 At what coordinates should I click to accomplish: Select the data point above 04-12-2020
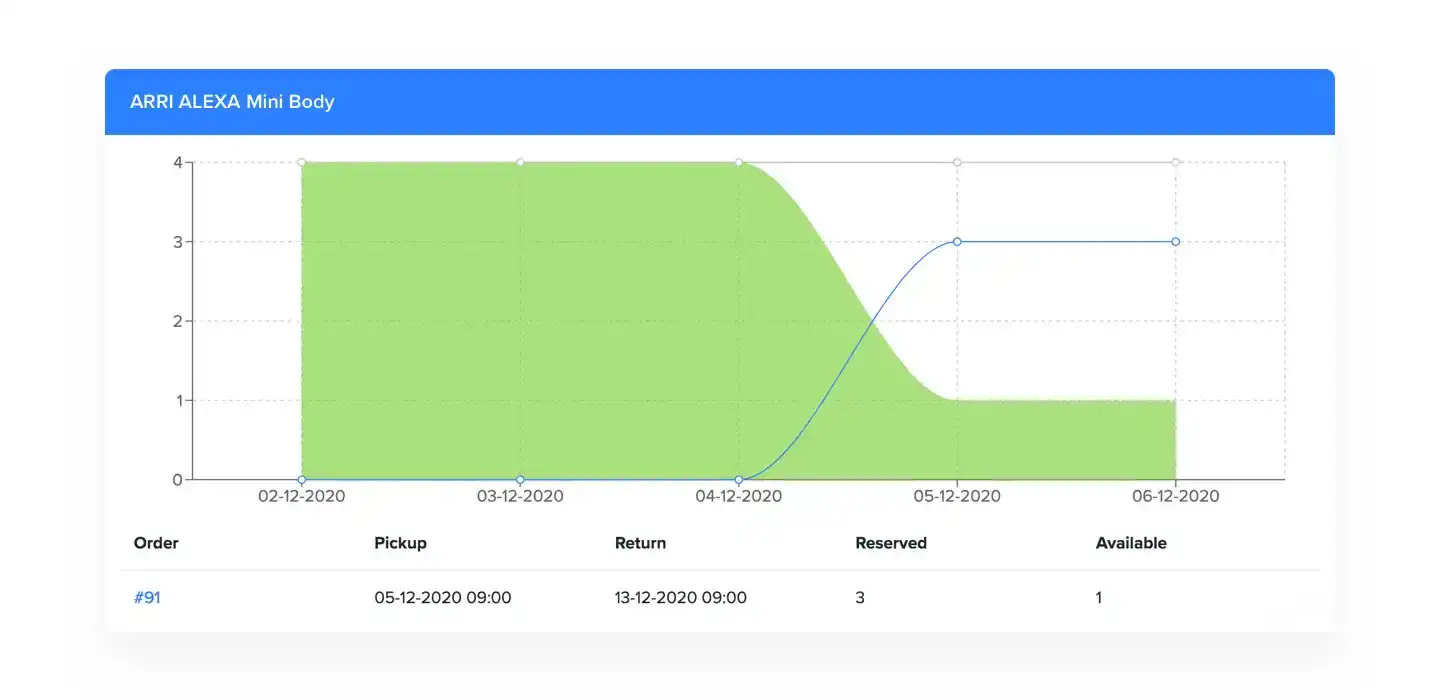point(738,161)
